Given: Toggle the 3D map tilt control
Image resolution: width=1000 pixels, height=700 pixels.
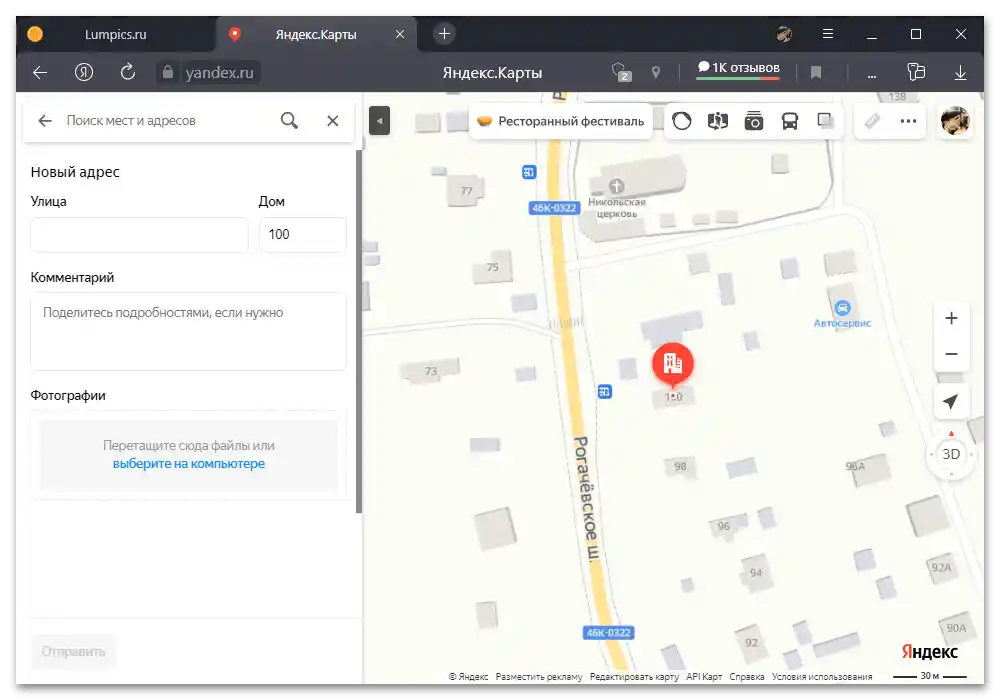Looking at the screenshot, I should click(x=951, y=454).
